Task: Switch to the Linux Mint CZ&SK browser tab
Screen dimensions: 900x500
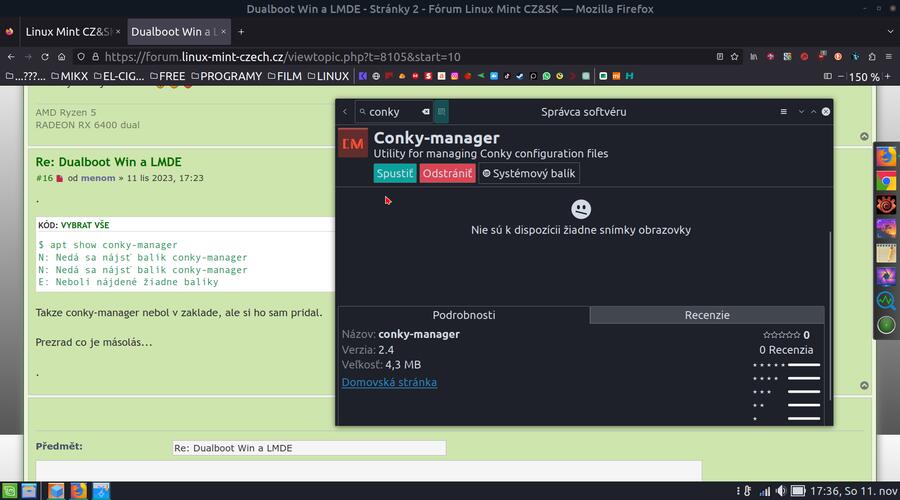Action: [62, 32]
